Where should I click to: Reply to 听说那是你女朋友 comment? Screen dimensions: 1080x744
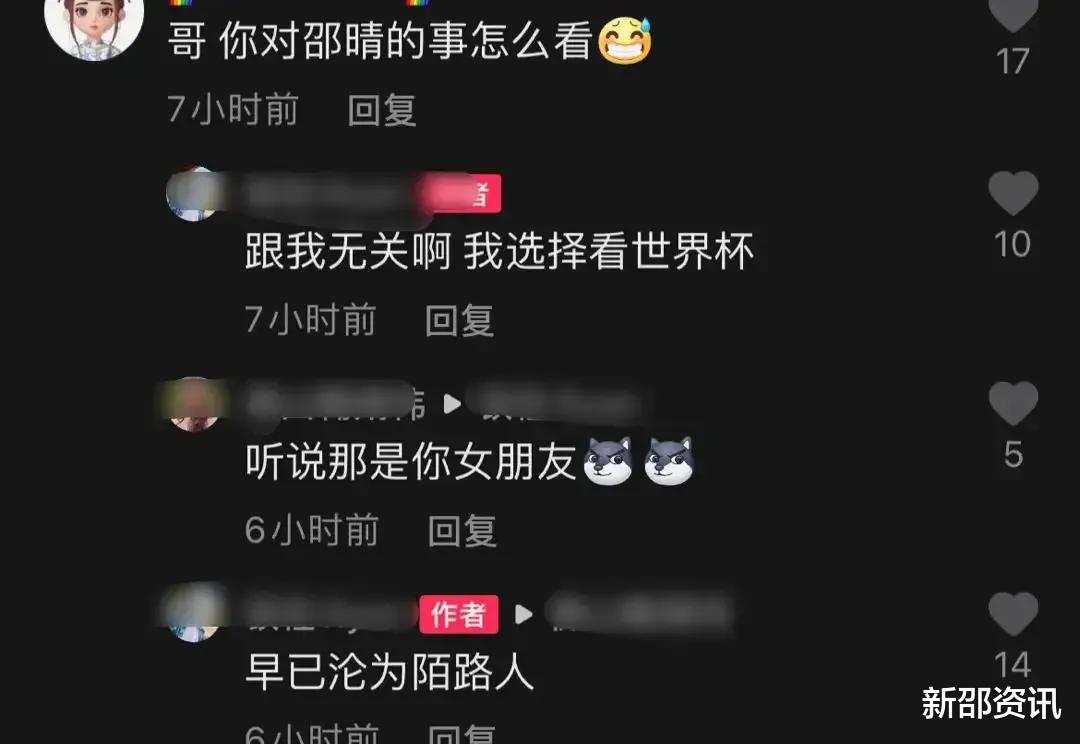pos(462,530)
